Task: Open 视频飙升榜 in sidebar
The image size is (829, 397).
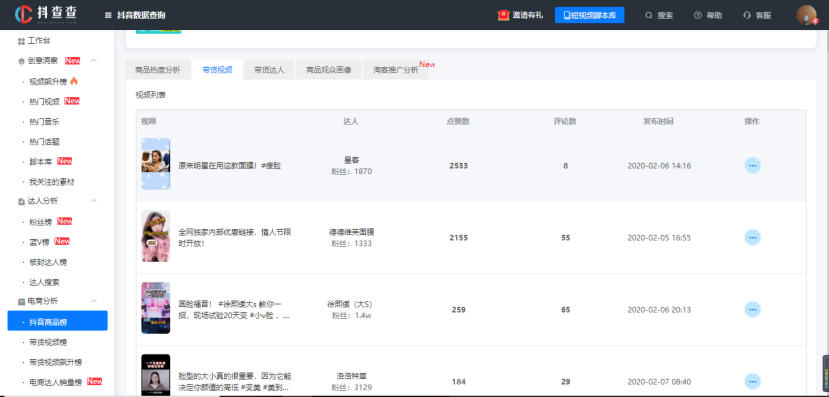Action: (x=48, y=81)
